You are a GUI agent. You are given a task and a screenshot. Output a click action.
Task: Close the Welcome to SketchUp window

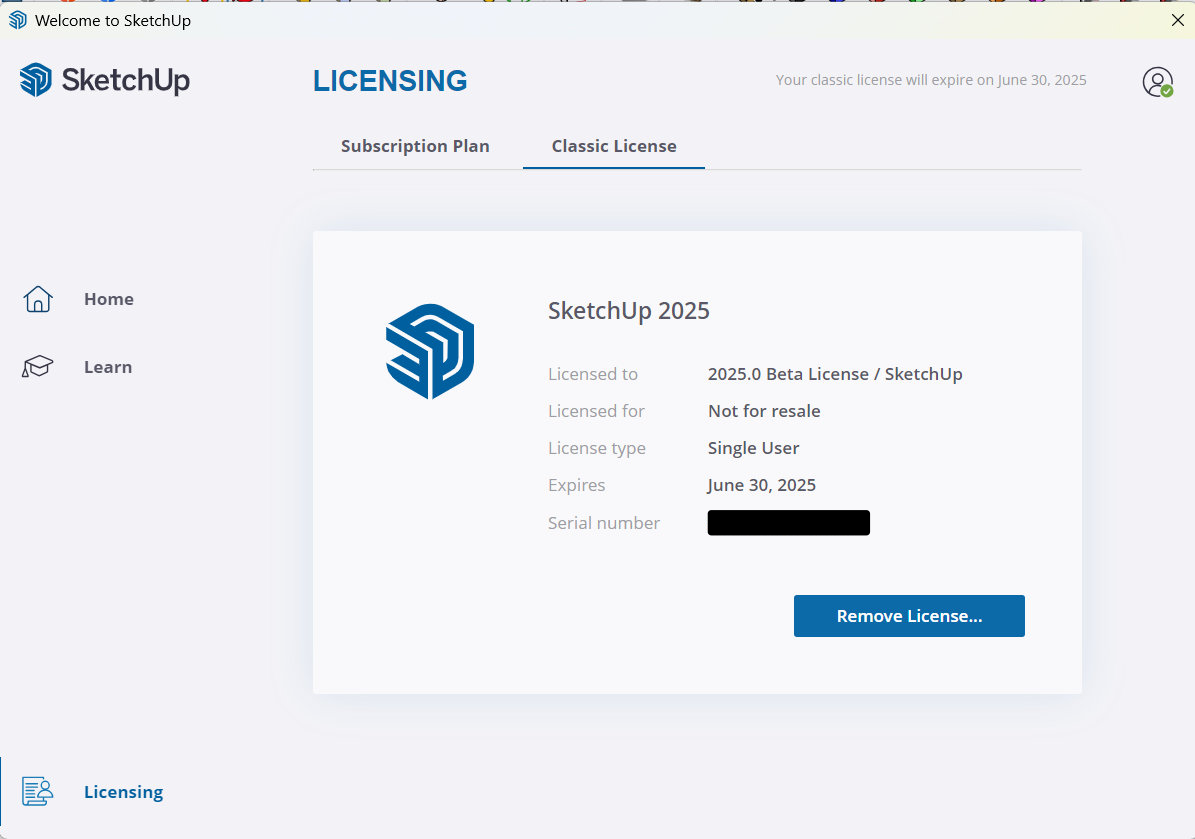coord(1177,20)
